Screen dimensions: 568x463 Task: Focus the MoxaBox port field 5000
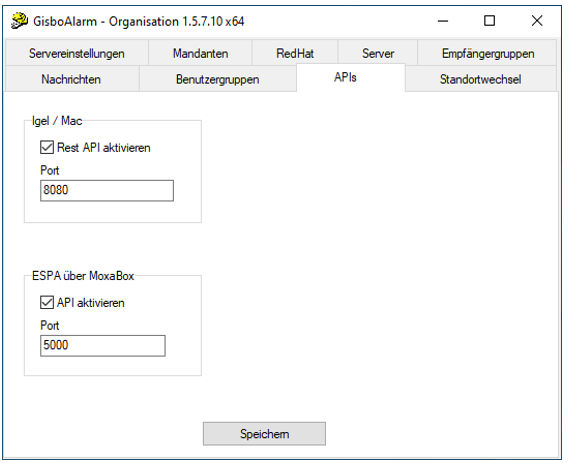tap(103, 346)
